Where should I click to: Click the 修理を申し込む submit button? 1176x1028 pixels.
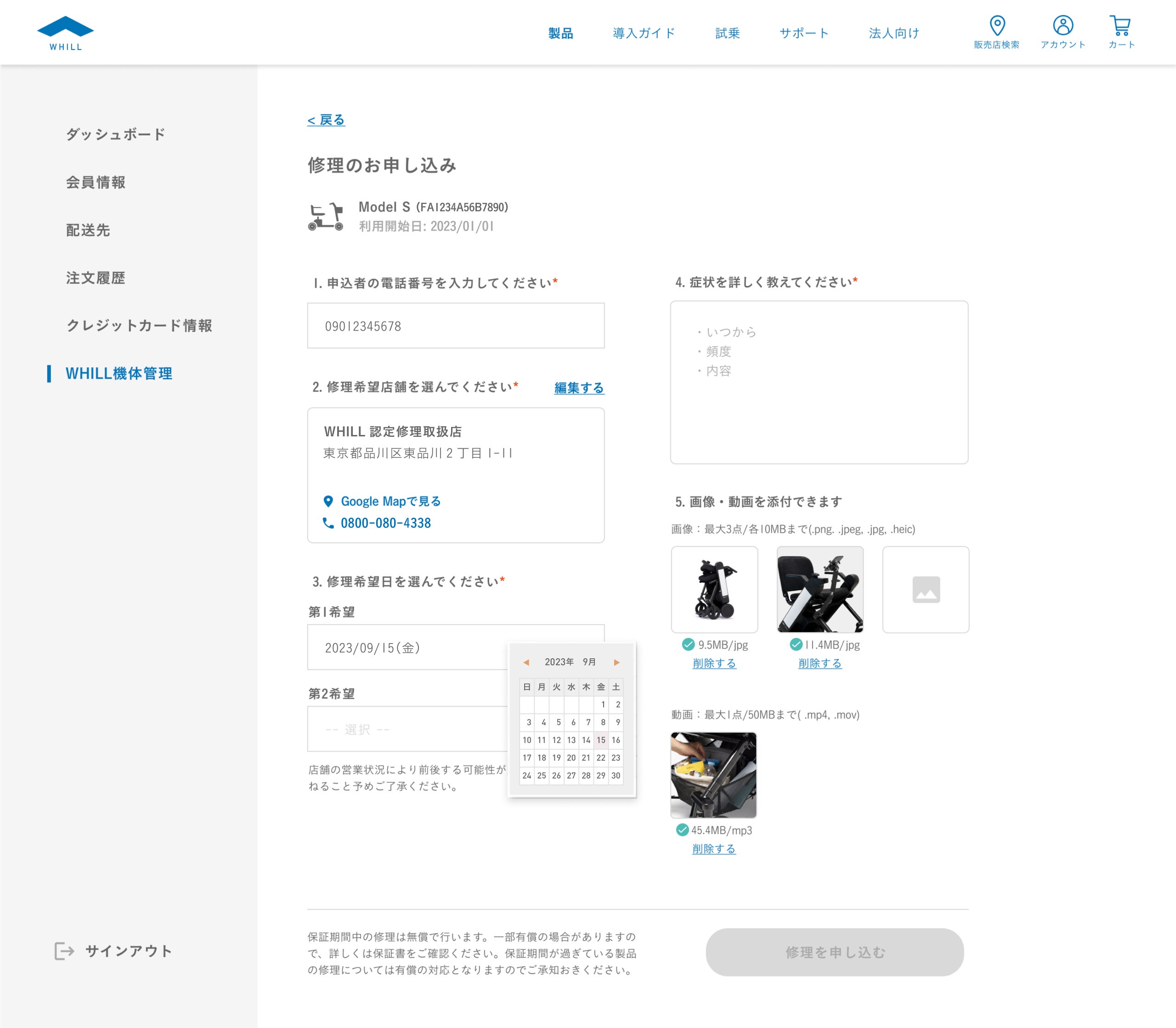pos(834,952)
